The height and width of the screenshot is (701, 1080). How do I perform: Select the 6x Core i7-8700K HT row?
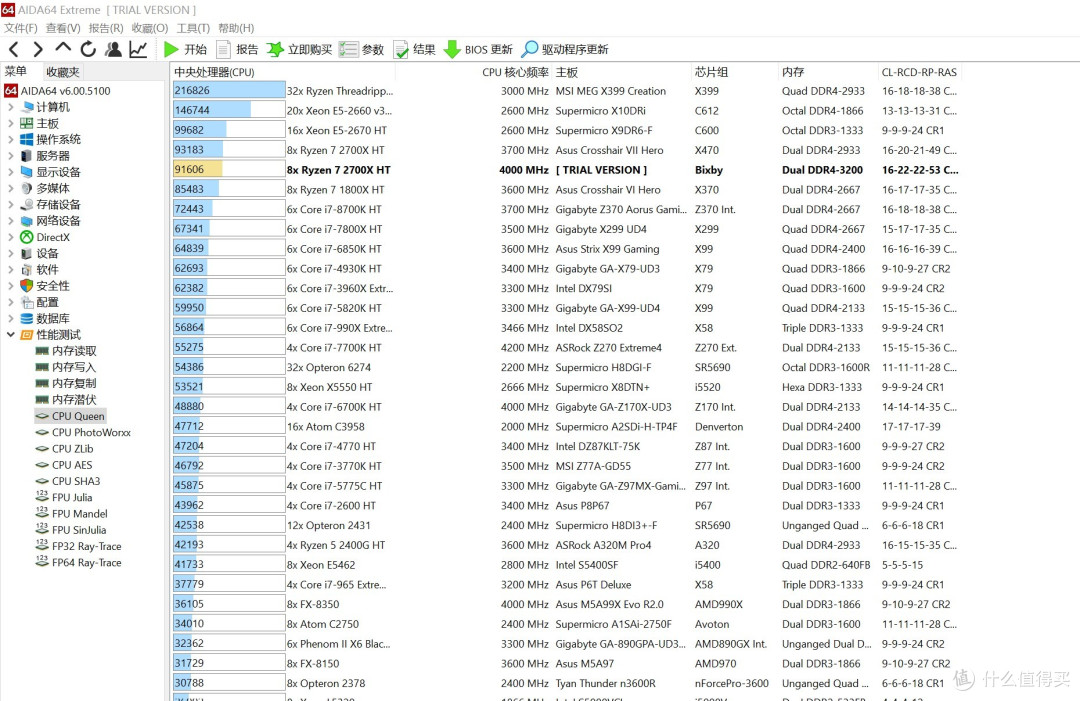pyautogui.click(x=565, y=209)
